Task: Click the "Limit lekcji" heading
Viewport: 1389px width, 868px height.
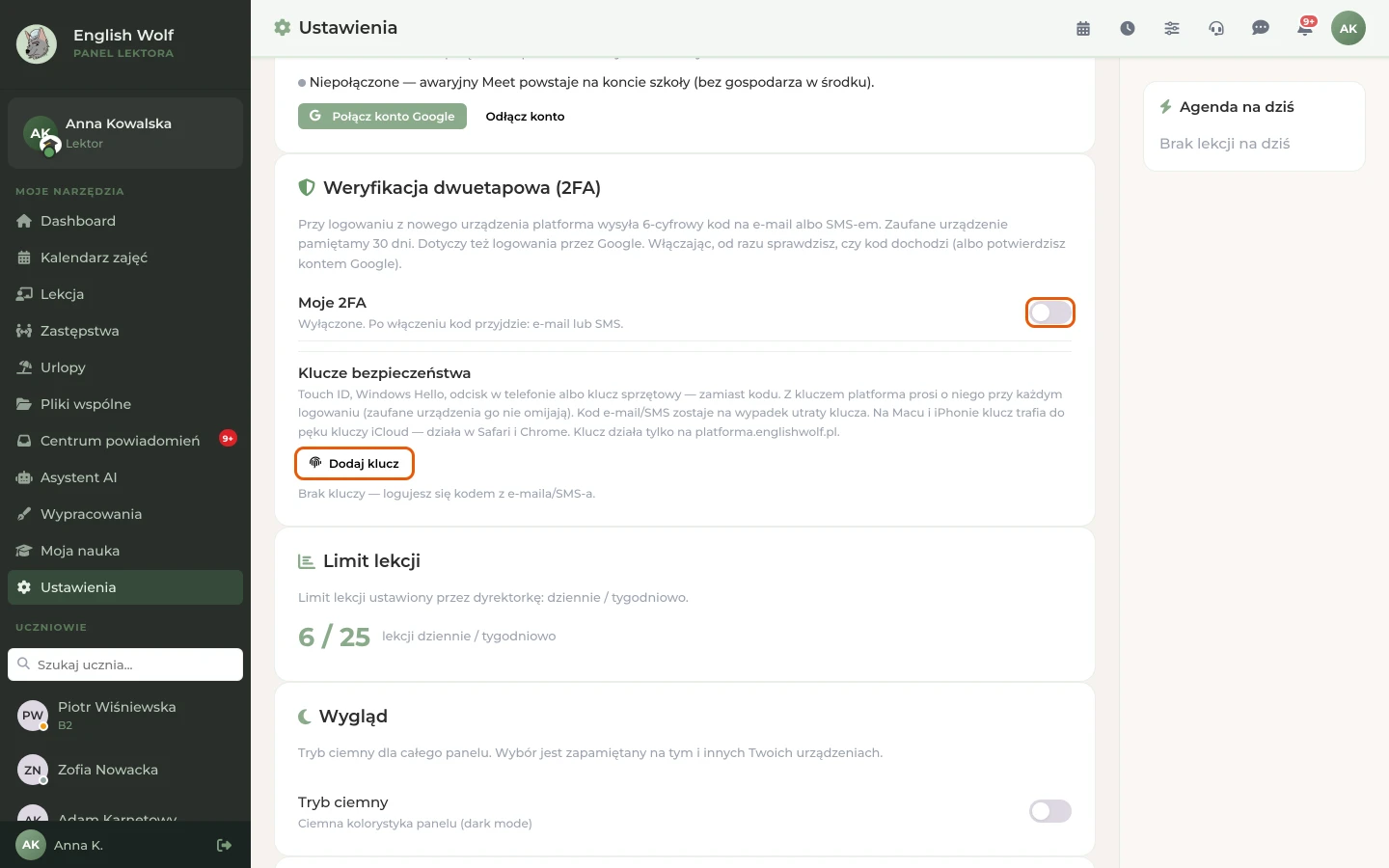Action: pyautogui.click(x=371, y=560)
